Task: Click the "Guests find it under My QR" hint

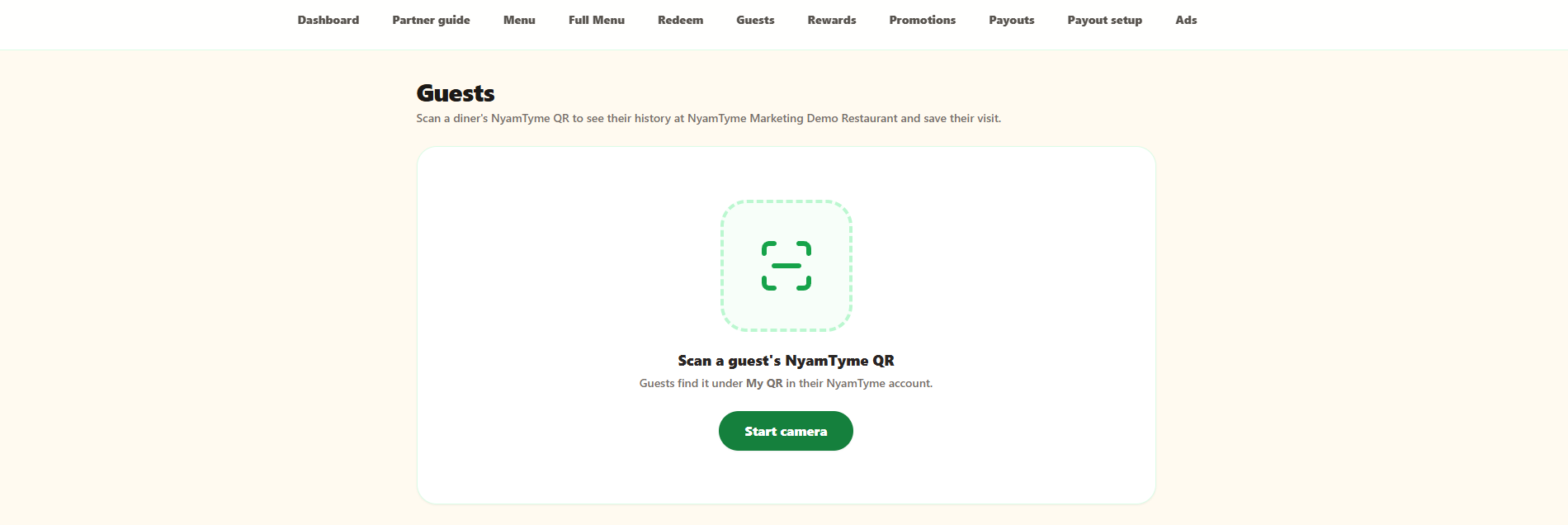Action: (x=786, y=383)
